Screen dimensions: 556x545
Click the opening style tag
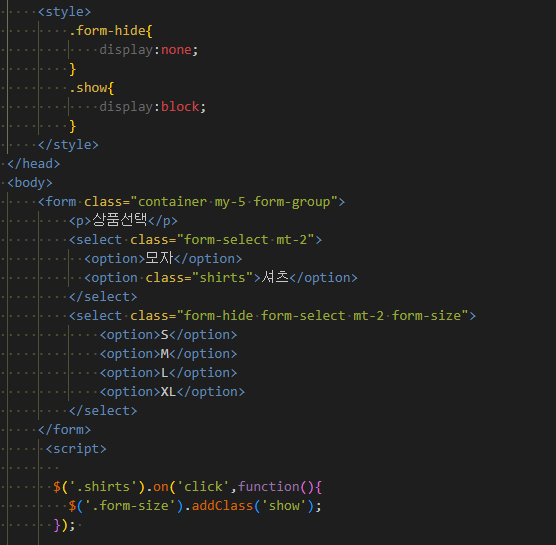click(65, 12)
